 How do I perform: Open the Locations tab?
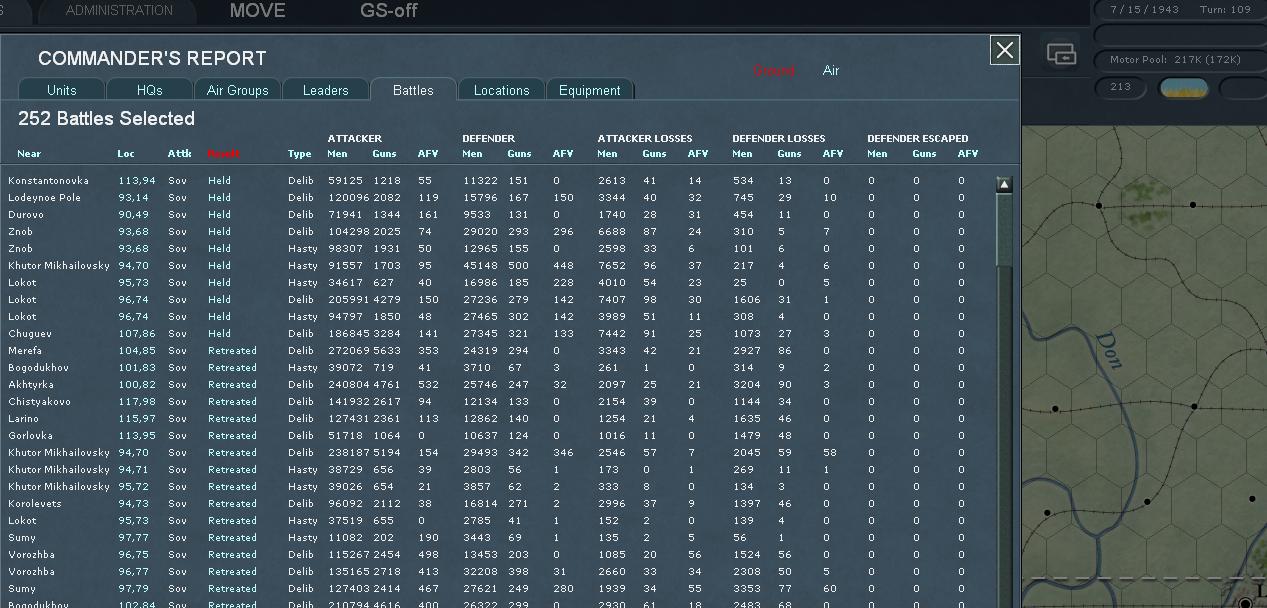[x=502, y=90]
